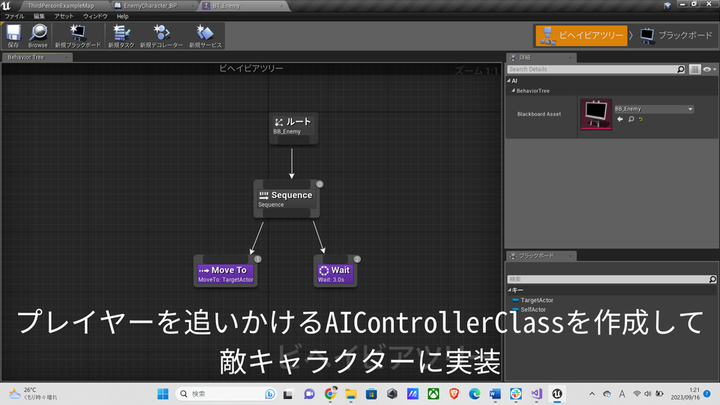
Task: Reset Blackboard Asset to default value
Action: pos(640,119)
